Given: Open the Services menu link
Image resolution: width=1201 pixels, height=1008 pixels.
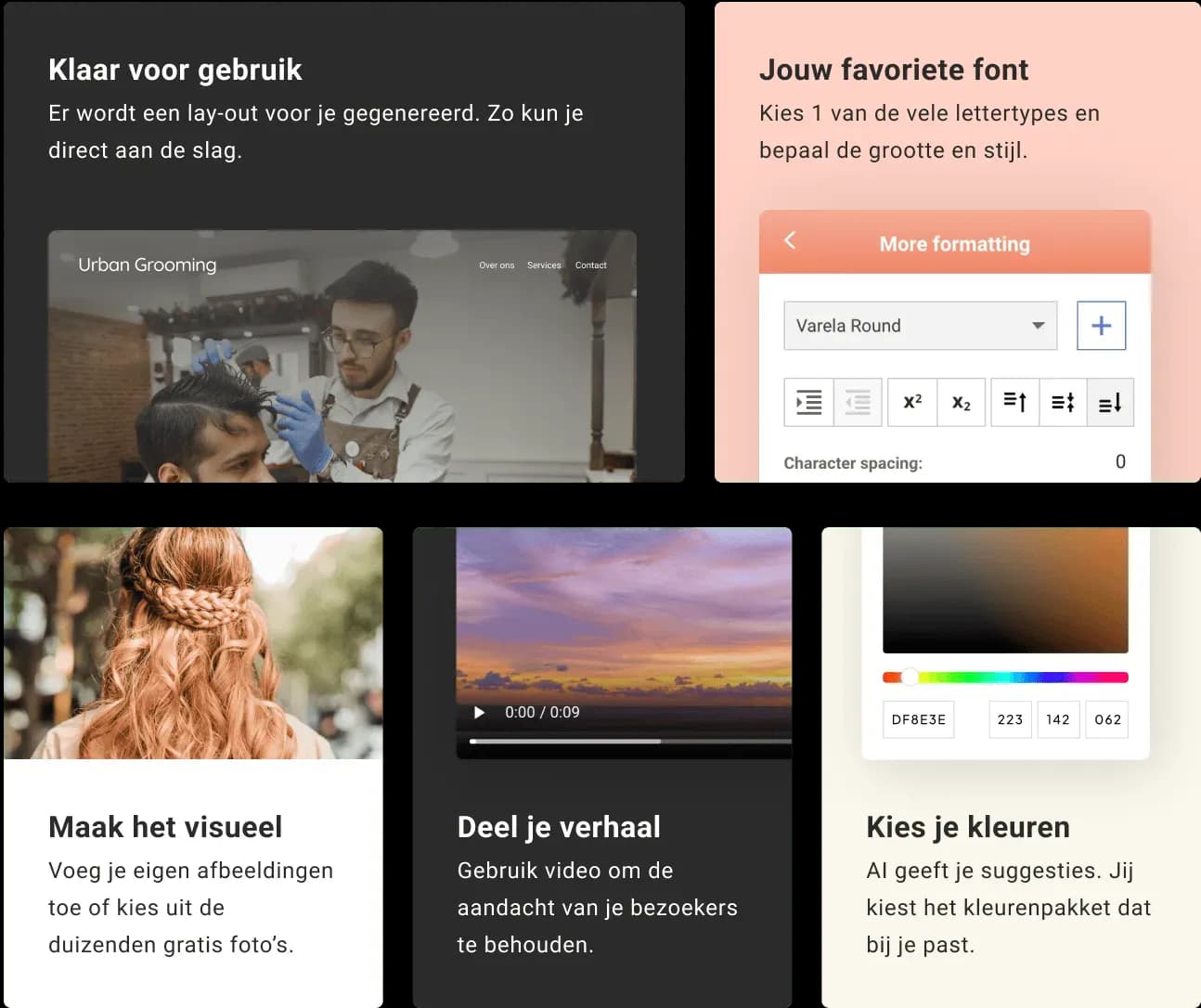Looking at the screenshot, I should click(544, 265).
